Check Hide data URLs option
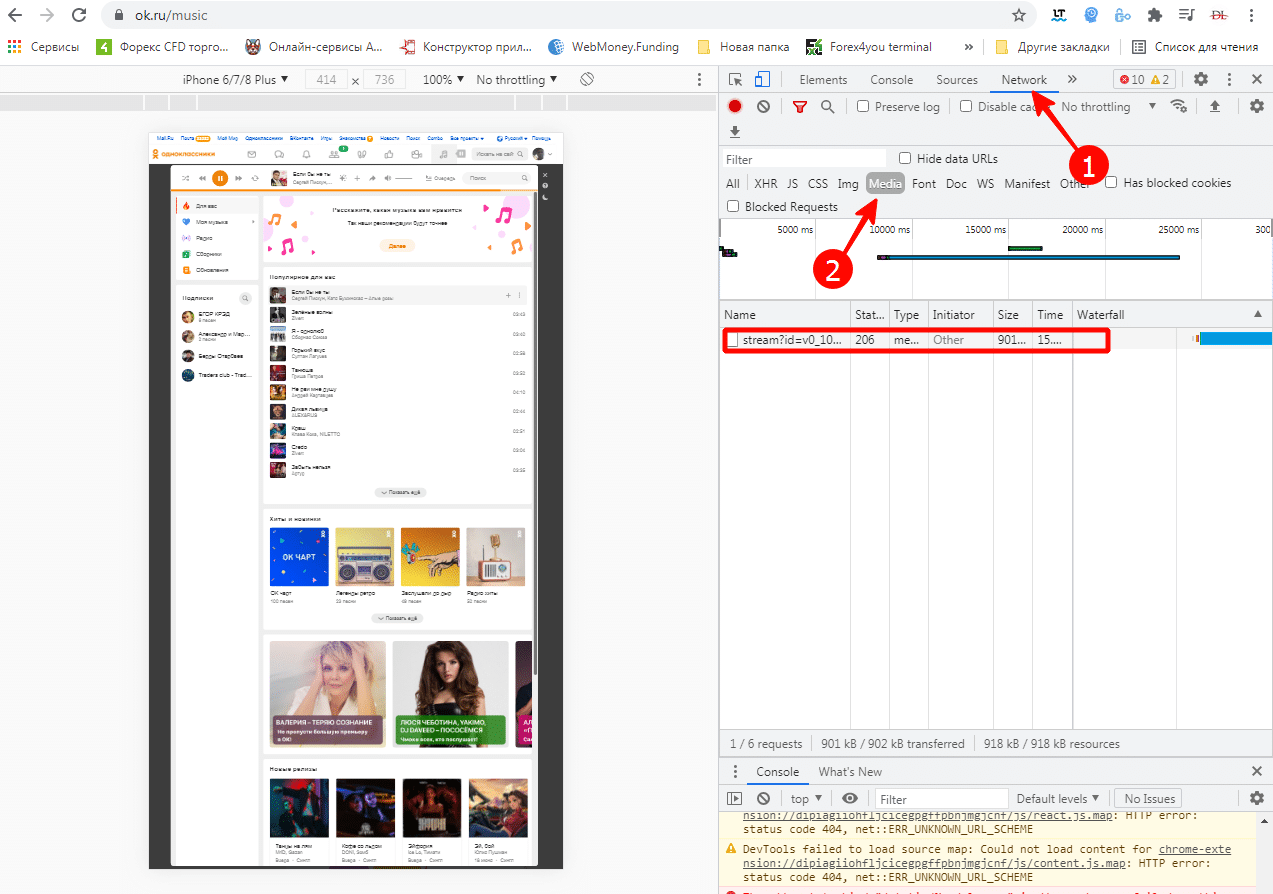Image resolution: width=1273 pixels, height=894 pixels. coord(905,159)
